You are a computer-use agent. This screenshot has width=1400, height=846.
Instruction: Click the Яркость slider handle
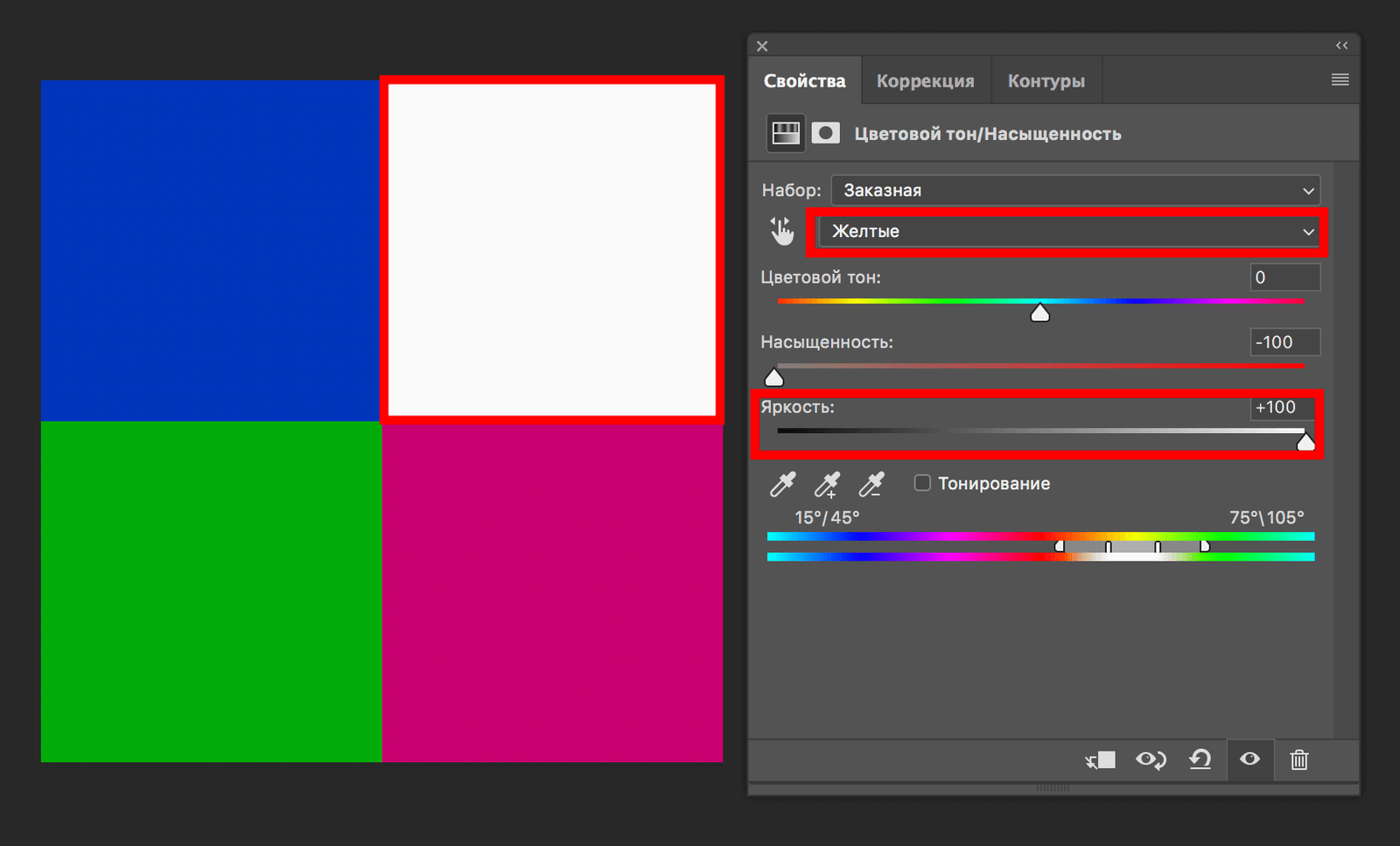pos(1305,443)
